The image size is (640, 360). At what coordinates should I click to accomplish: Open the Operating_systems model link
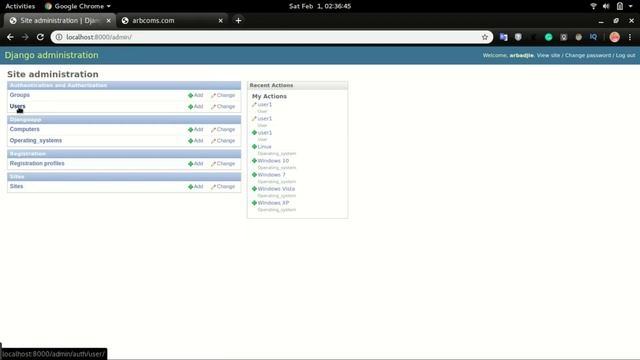[36, 140]
